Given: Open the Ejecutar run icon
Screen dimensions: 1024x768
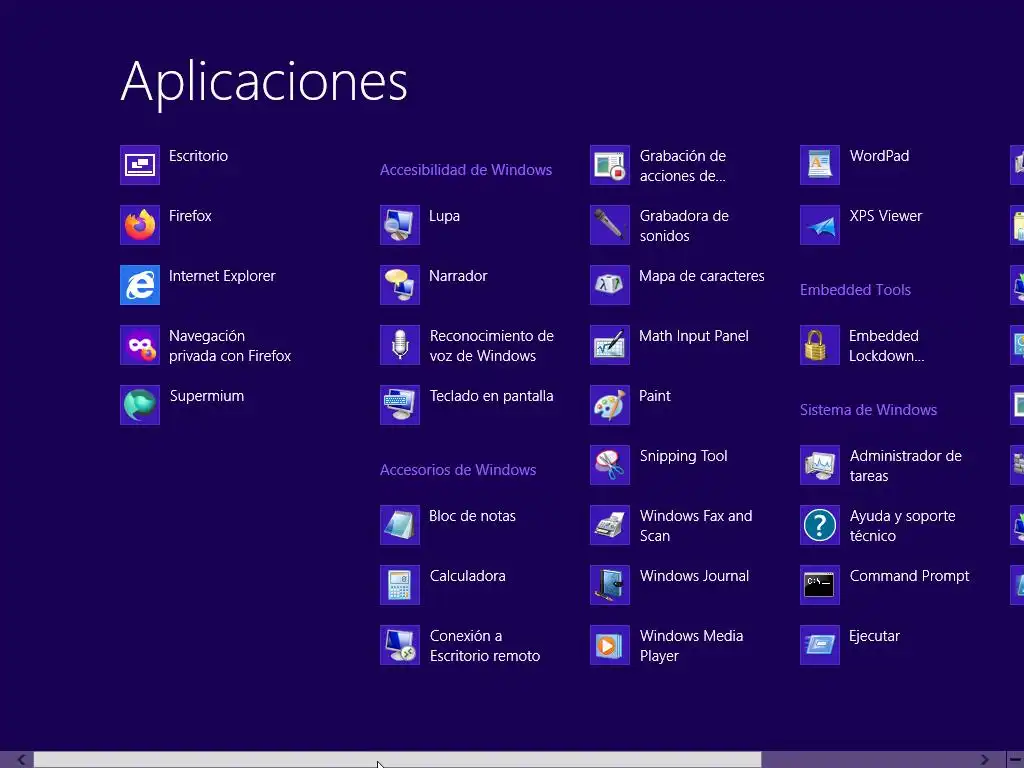Looking at the screenshot, I should [820, 645].
